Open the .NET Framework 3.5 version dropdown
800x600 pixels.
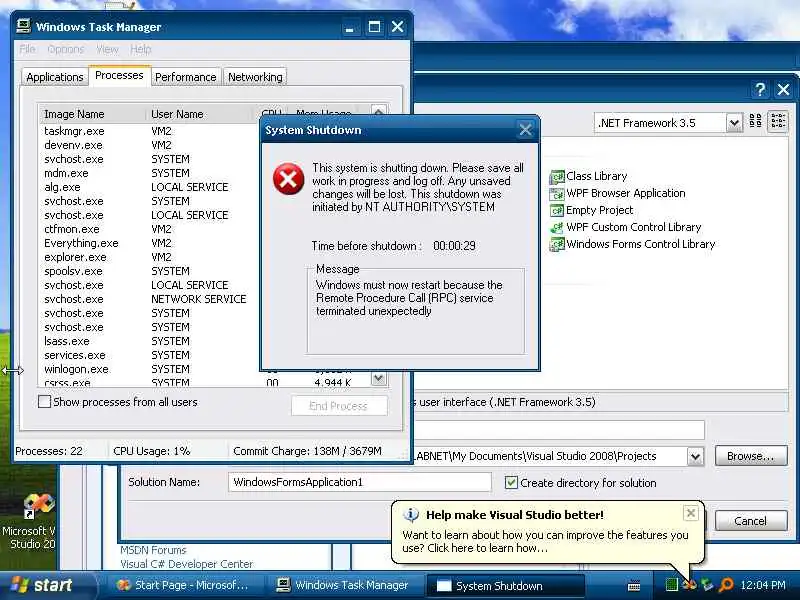point(734,123)
